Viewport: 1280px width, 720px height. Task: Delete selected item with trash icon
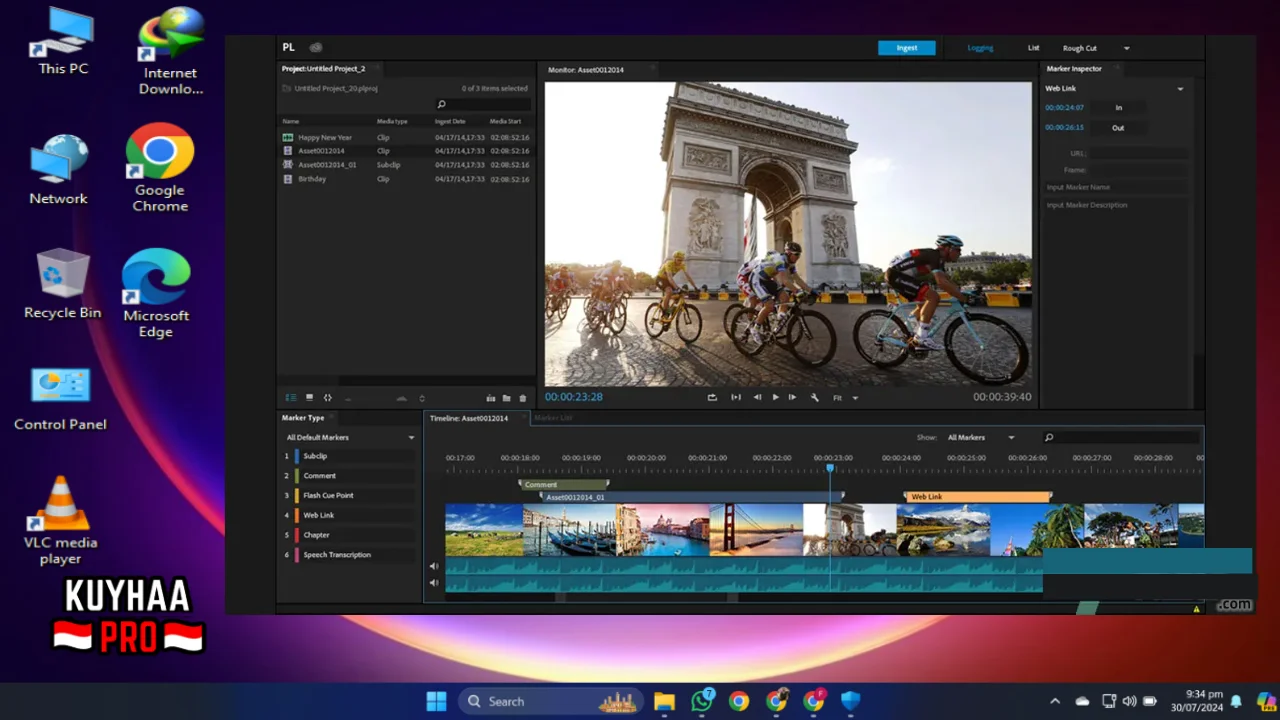tap(522, 398)
